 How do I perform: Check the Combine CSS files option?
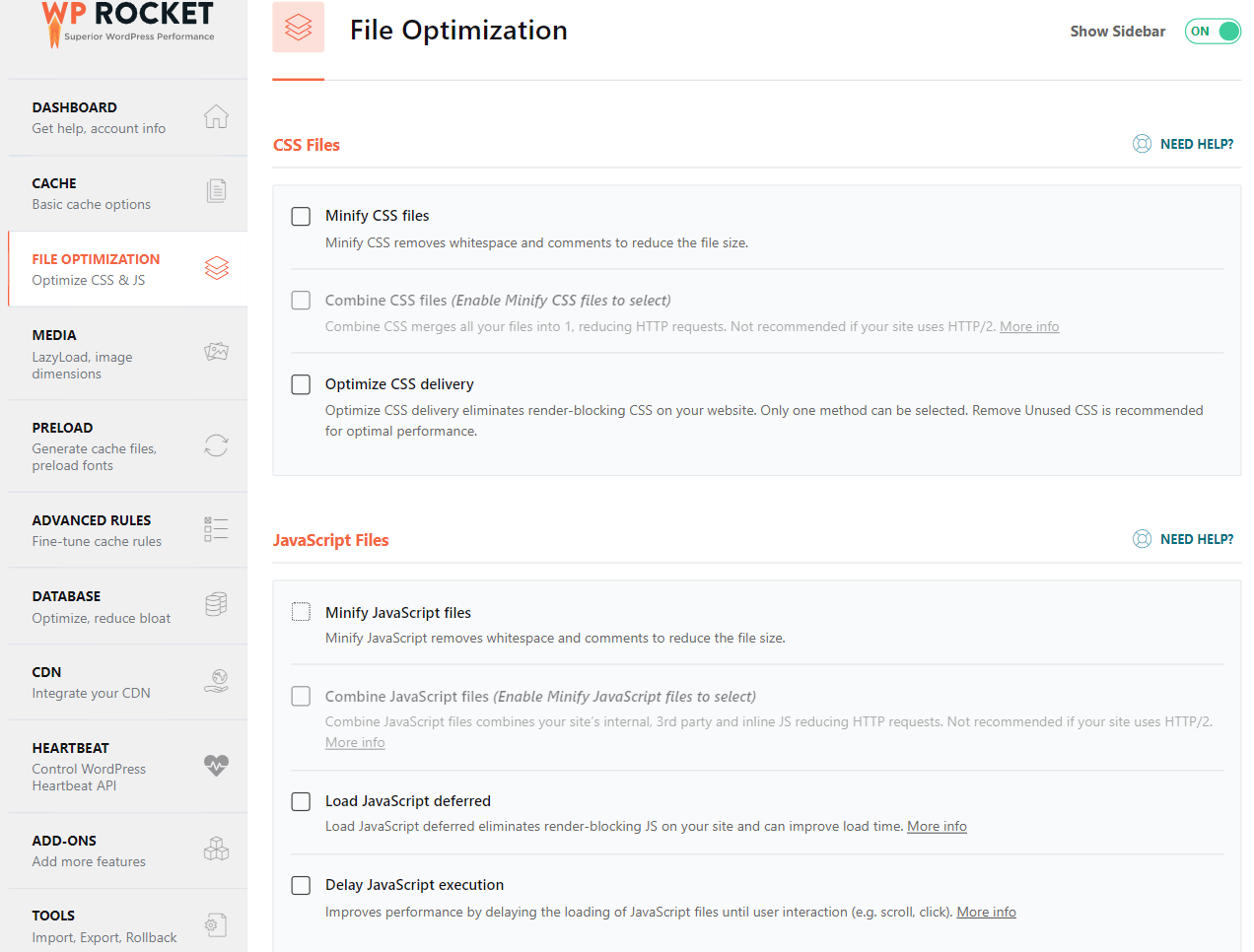pyautogui.click(x=301, y=300)
